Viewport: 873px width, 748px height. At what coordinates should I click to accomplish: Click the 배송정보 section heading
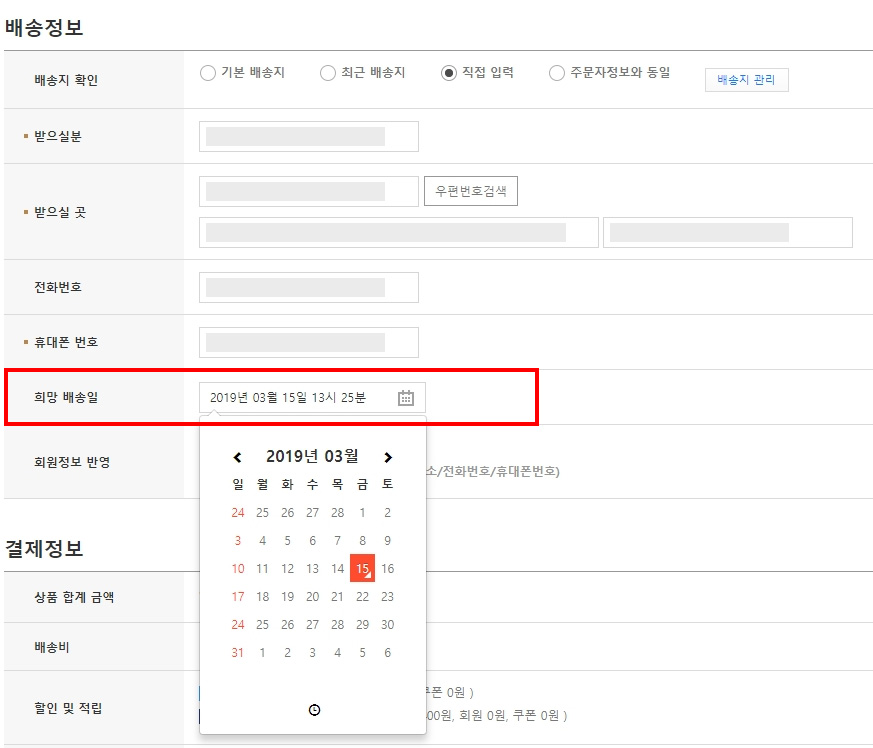pyautogui.click(x=44, y=27)
